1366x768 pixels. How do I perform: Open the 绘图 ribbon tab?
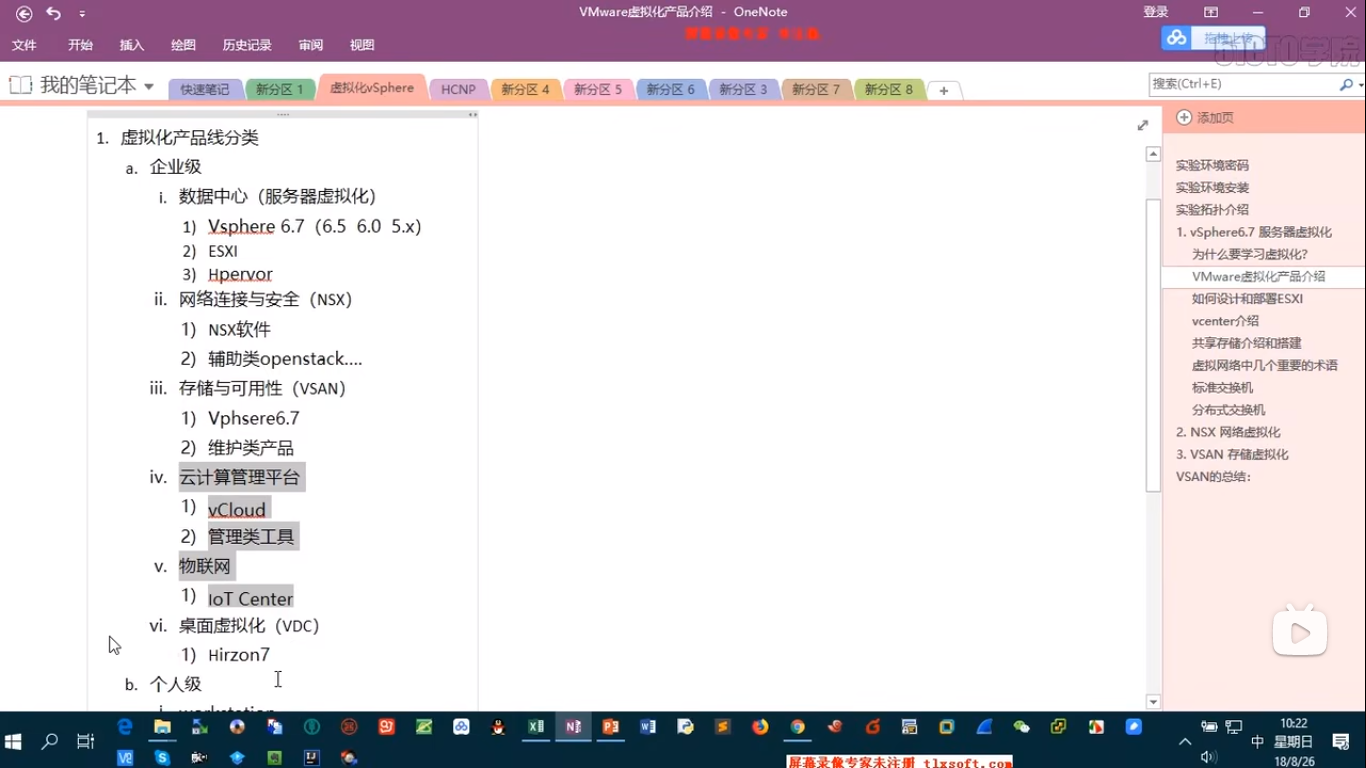tap(183, 45)
